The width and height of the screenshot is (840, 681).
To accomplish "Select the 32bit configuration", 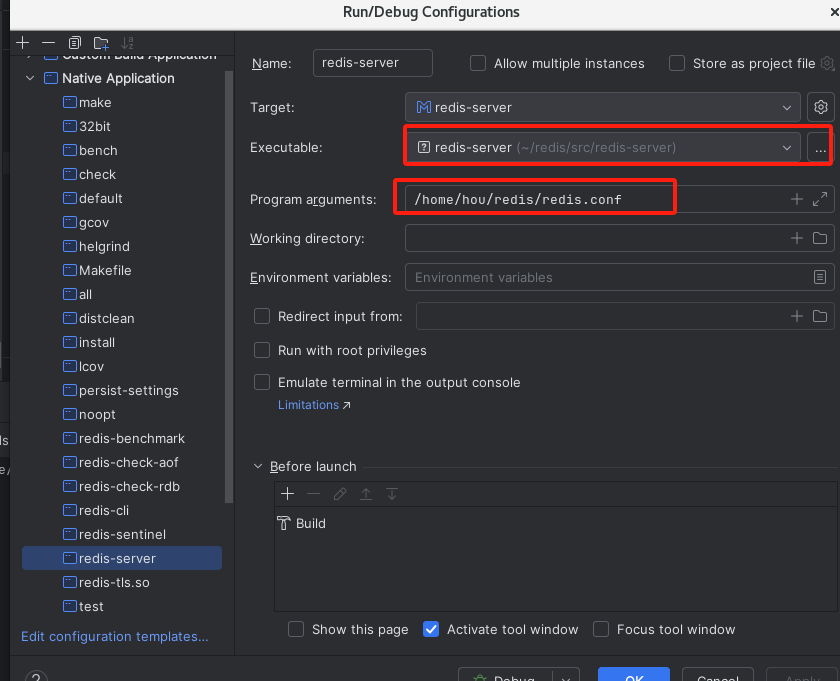I will [122, 126].
